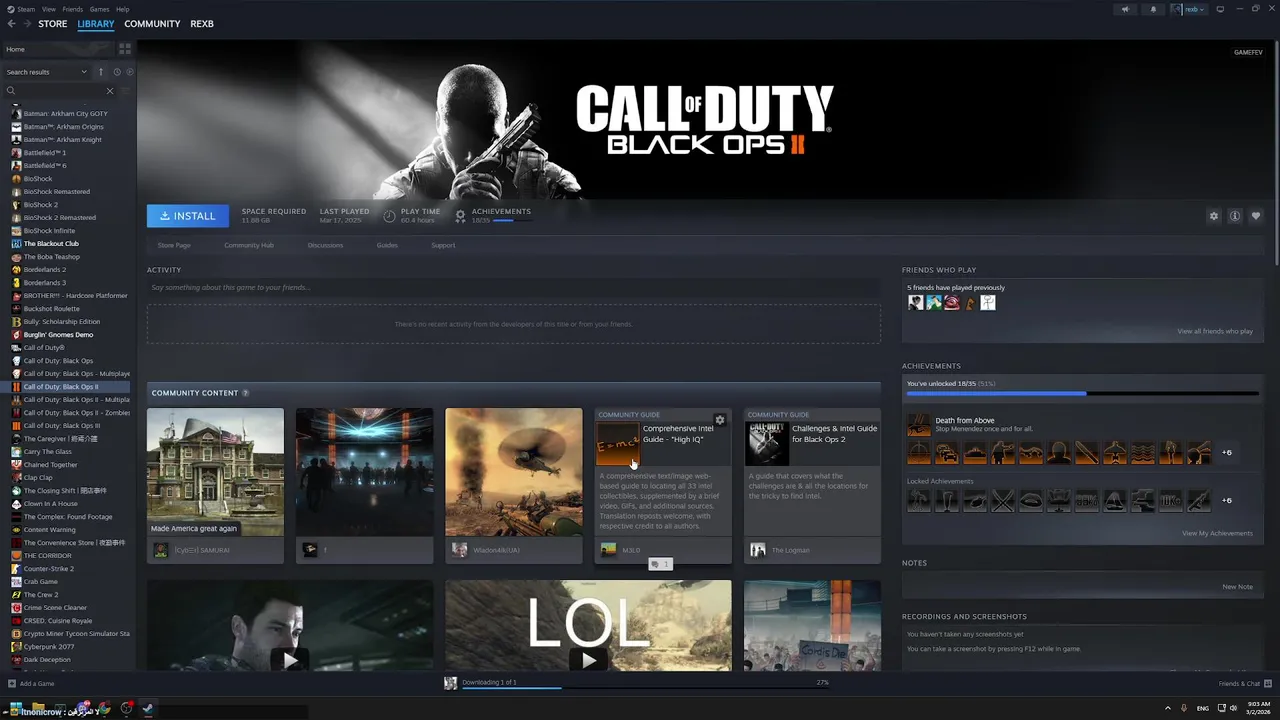Select Call of Duty: Black Ops III in library

pos(61,426)
